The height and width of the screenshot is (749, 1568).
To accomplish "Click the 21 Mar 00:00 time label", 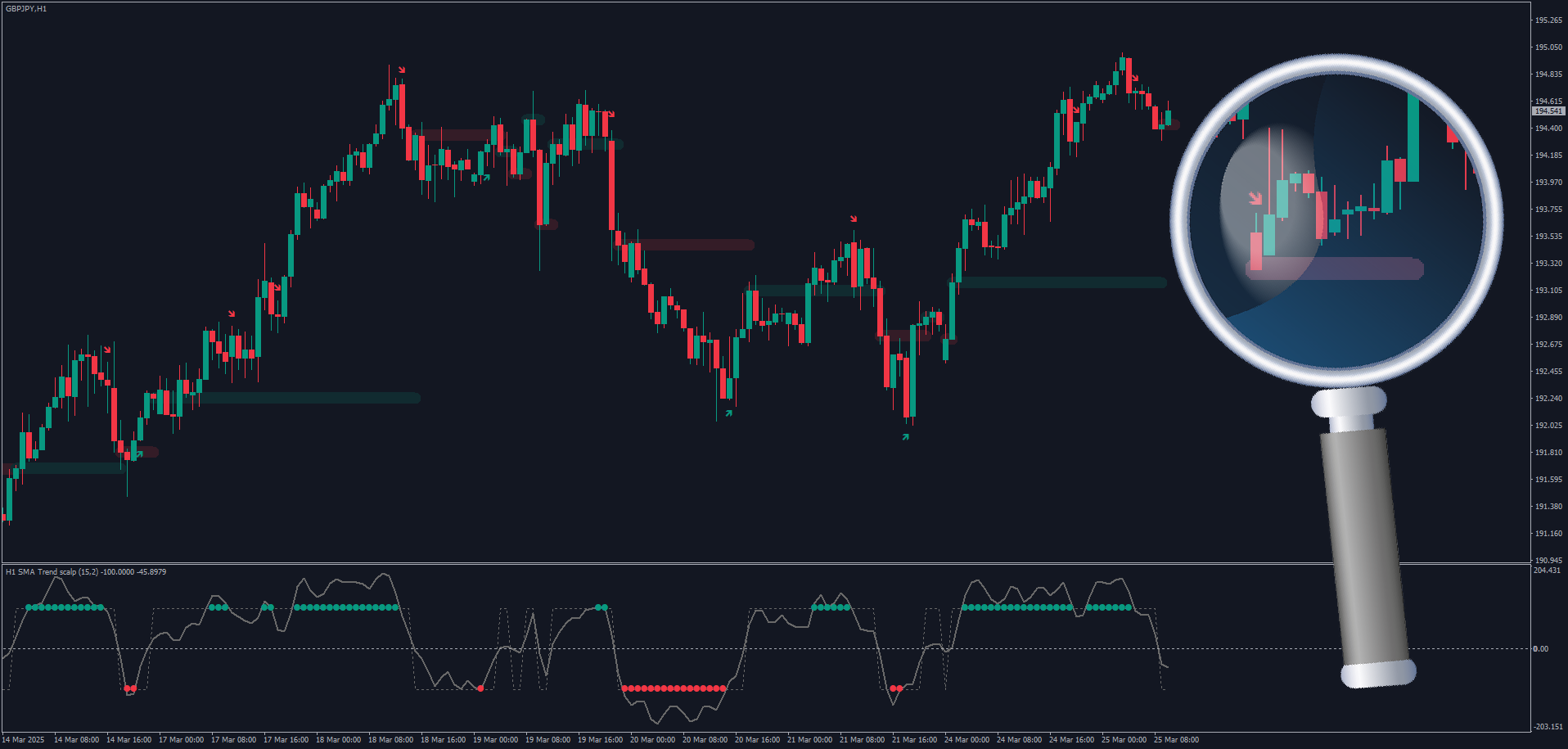I will click(810, 740).
